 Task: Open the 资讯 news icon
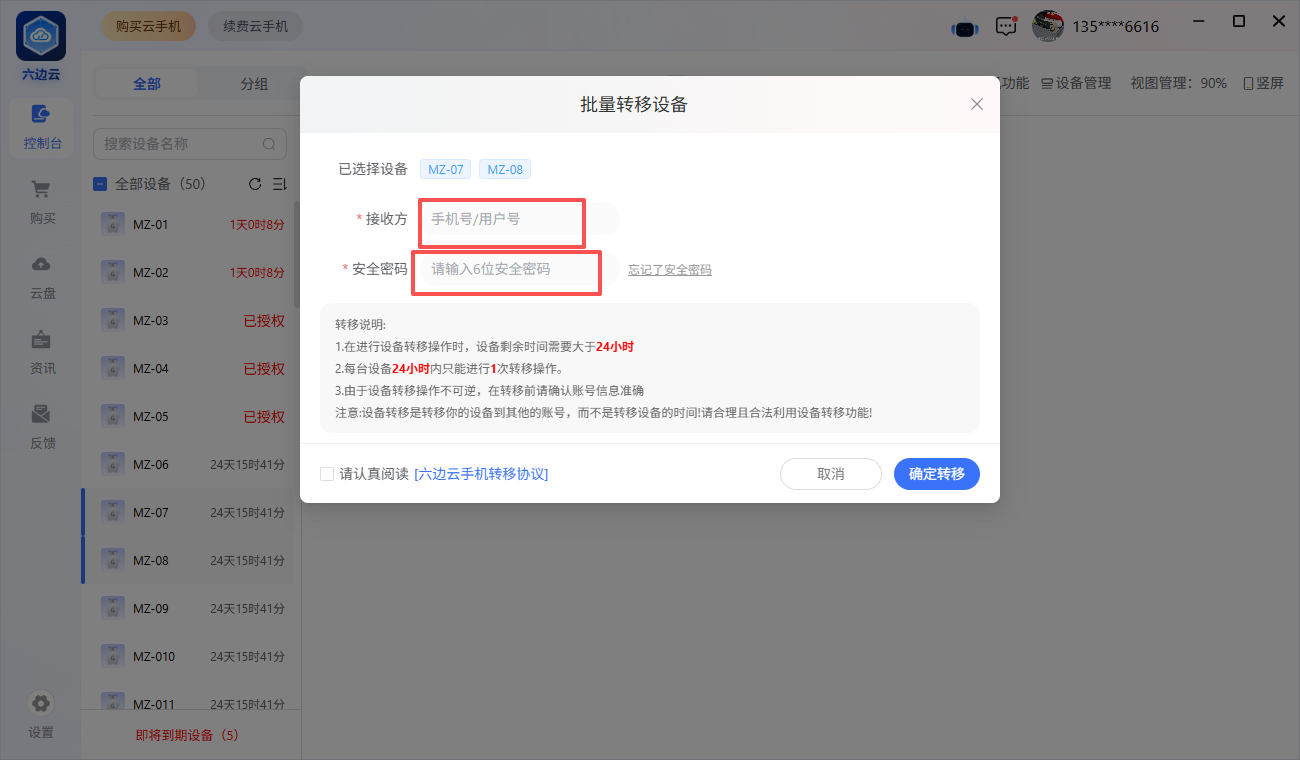click(41, 340)
